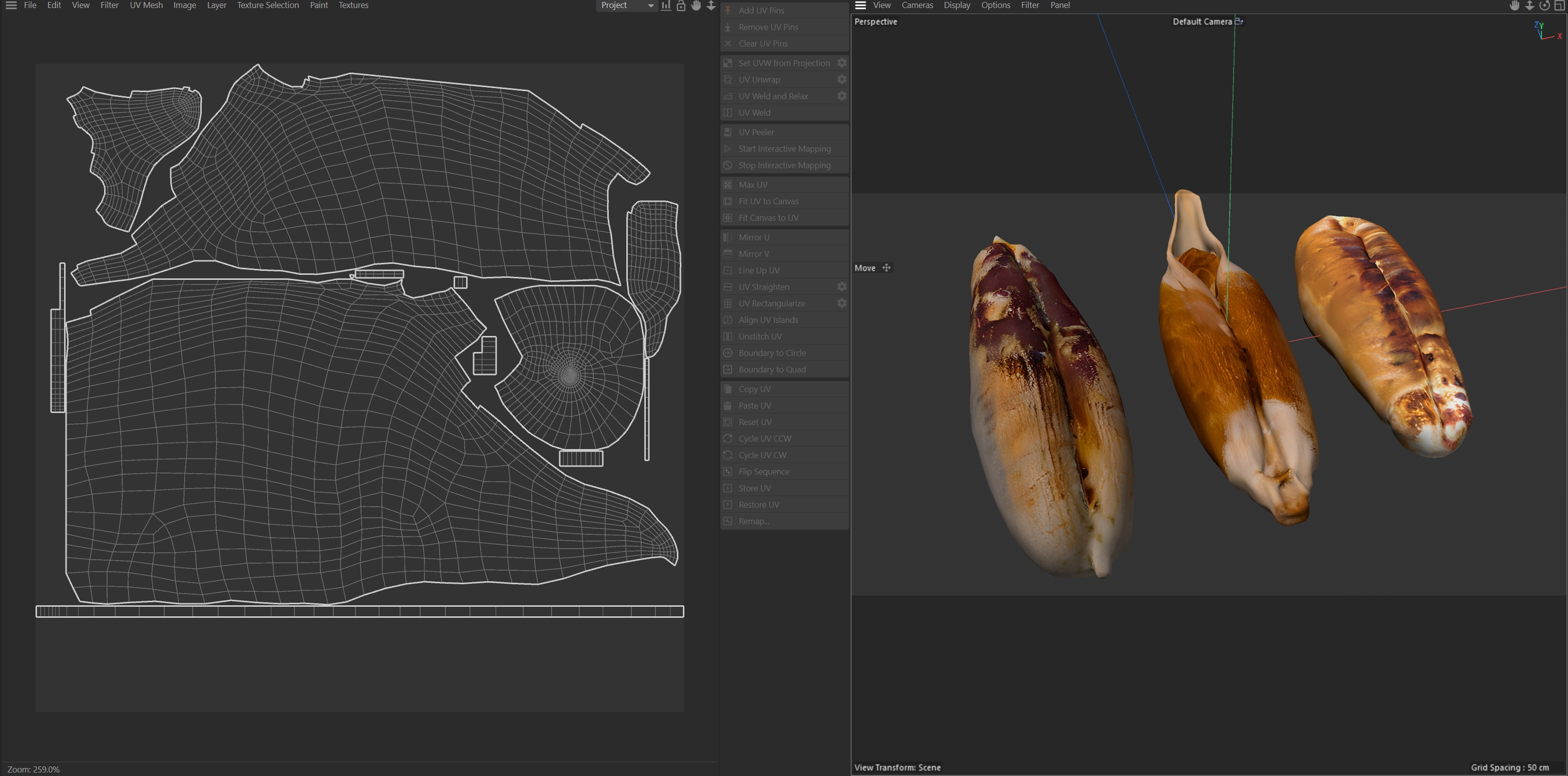Viewport: 1568px width, 776px height.
Task: Click the orbit rotate icon in 3D viewport
Action: [1544, 6]
